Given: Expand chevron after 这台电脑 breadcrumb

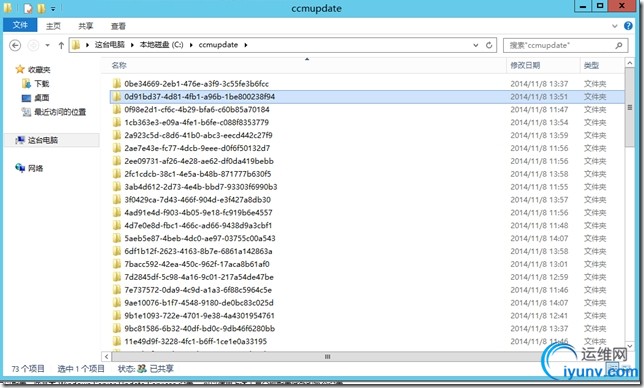Looking at the screenshot, I should (132, 45).
